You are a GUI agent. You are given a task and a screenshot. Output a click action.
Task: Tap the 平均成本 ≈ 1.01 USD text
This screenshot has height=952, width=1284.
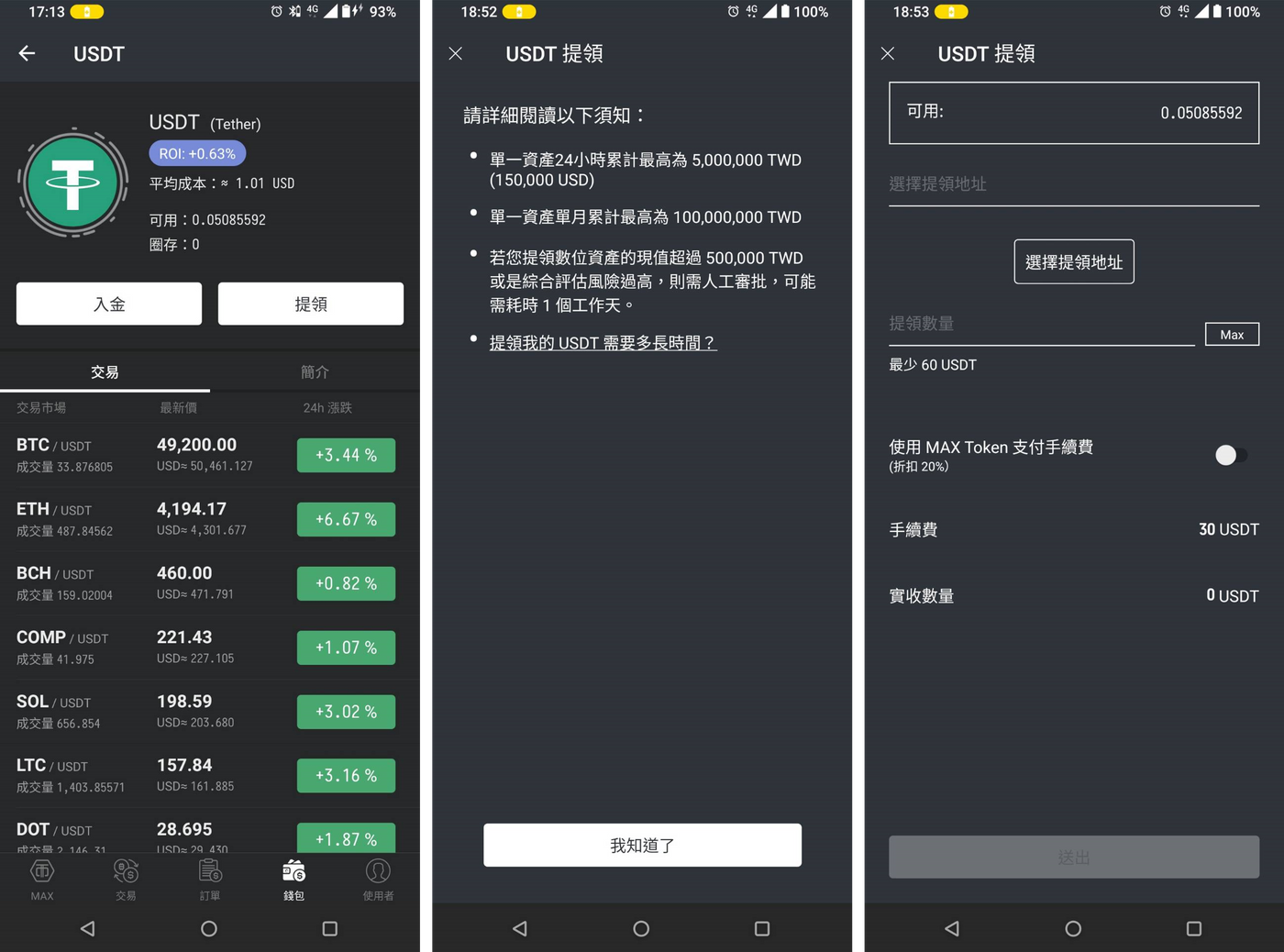[222, 183]
